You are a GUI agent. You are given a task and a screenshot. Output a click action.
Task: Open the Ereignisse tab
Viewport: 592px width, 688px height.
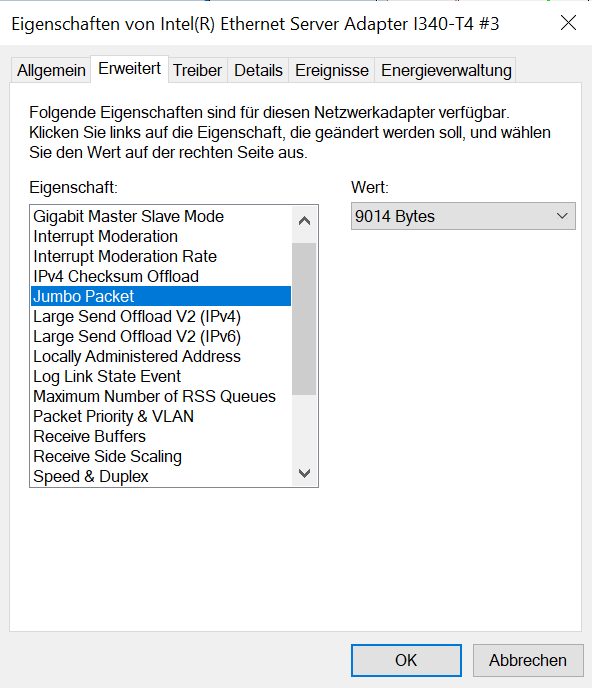(332, 70)
